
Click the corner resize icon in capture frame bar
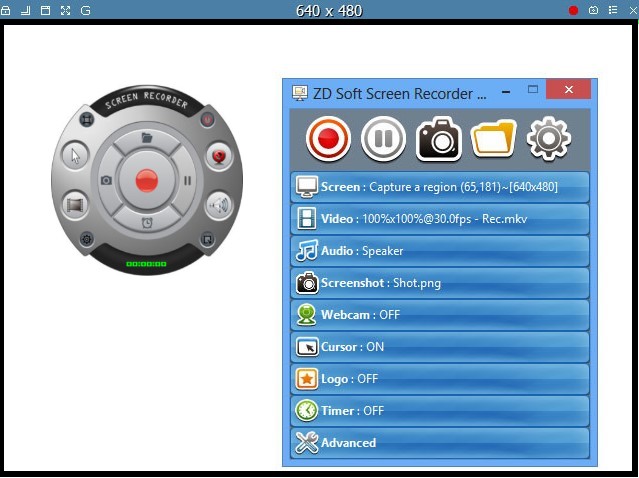click(x=25, y=10)
